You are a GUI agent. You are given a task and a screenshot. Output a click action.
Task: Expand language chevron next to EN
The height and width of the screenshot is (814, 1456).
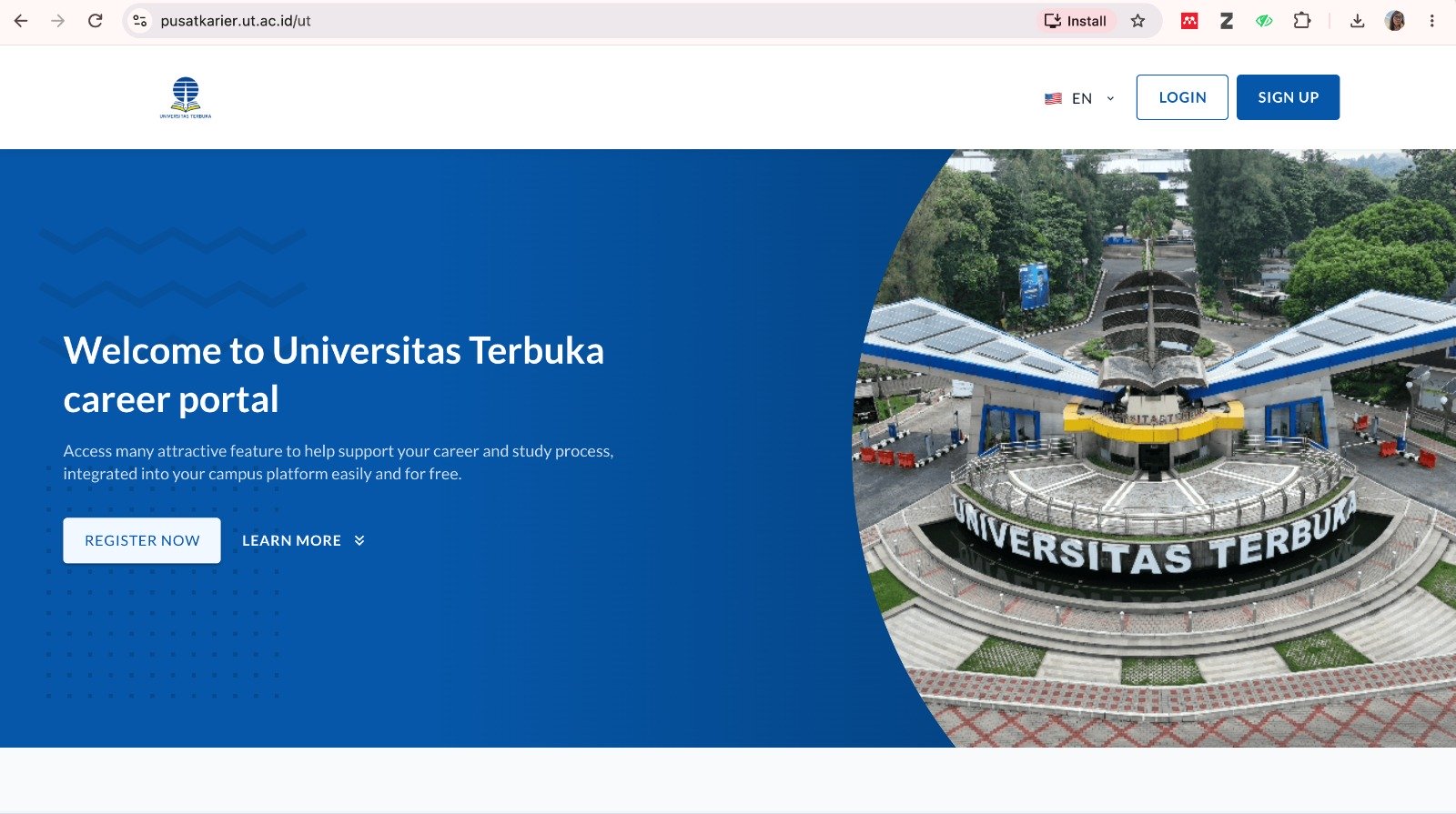(1110, 98)
